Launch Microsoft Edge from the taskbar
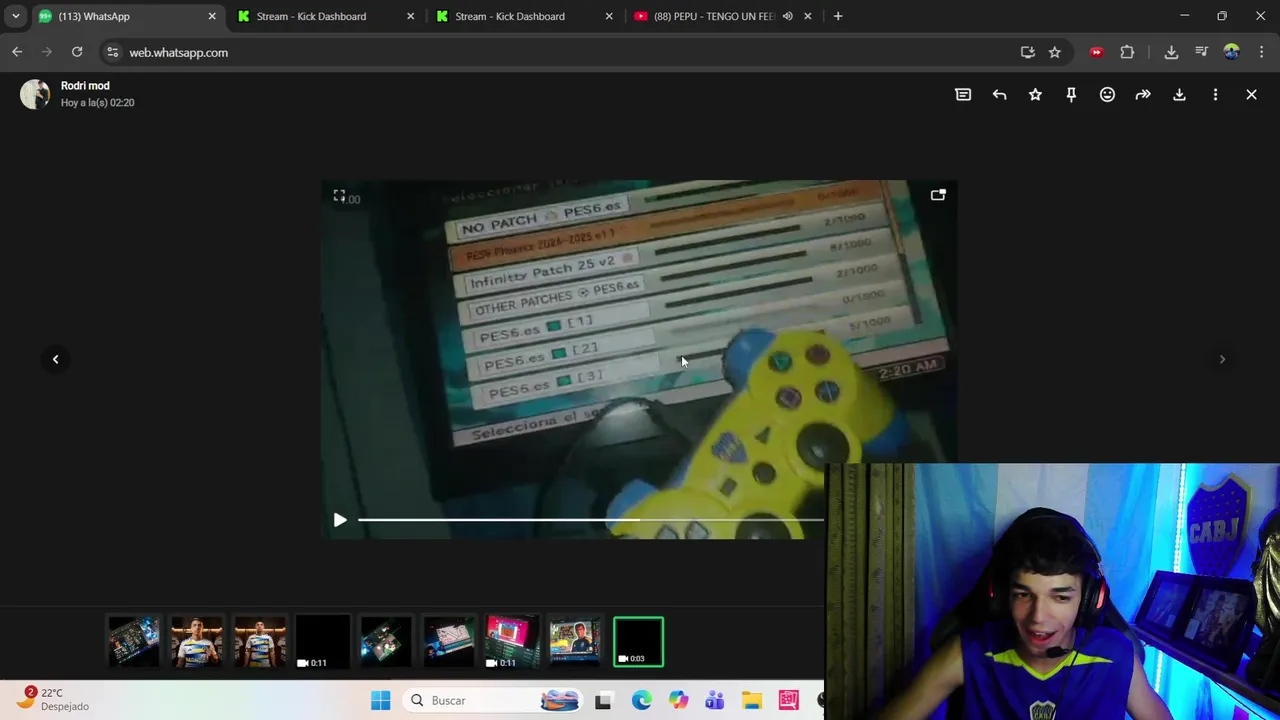Screen dimensions: 1280x720 tap(641, 701)
